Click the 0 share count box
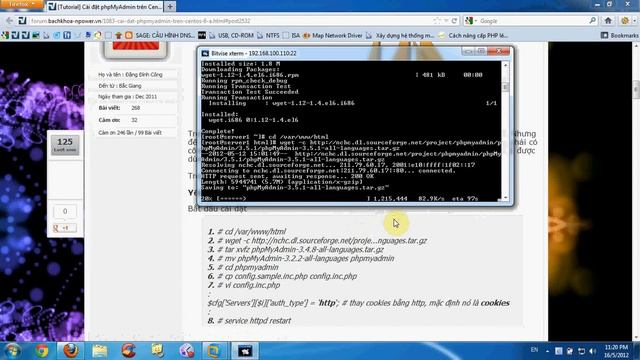Image resolution: width=640 pixels, height=360 pixels. click(65, 211)
